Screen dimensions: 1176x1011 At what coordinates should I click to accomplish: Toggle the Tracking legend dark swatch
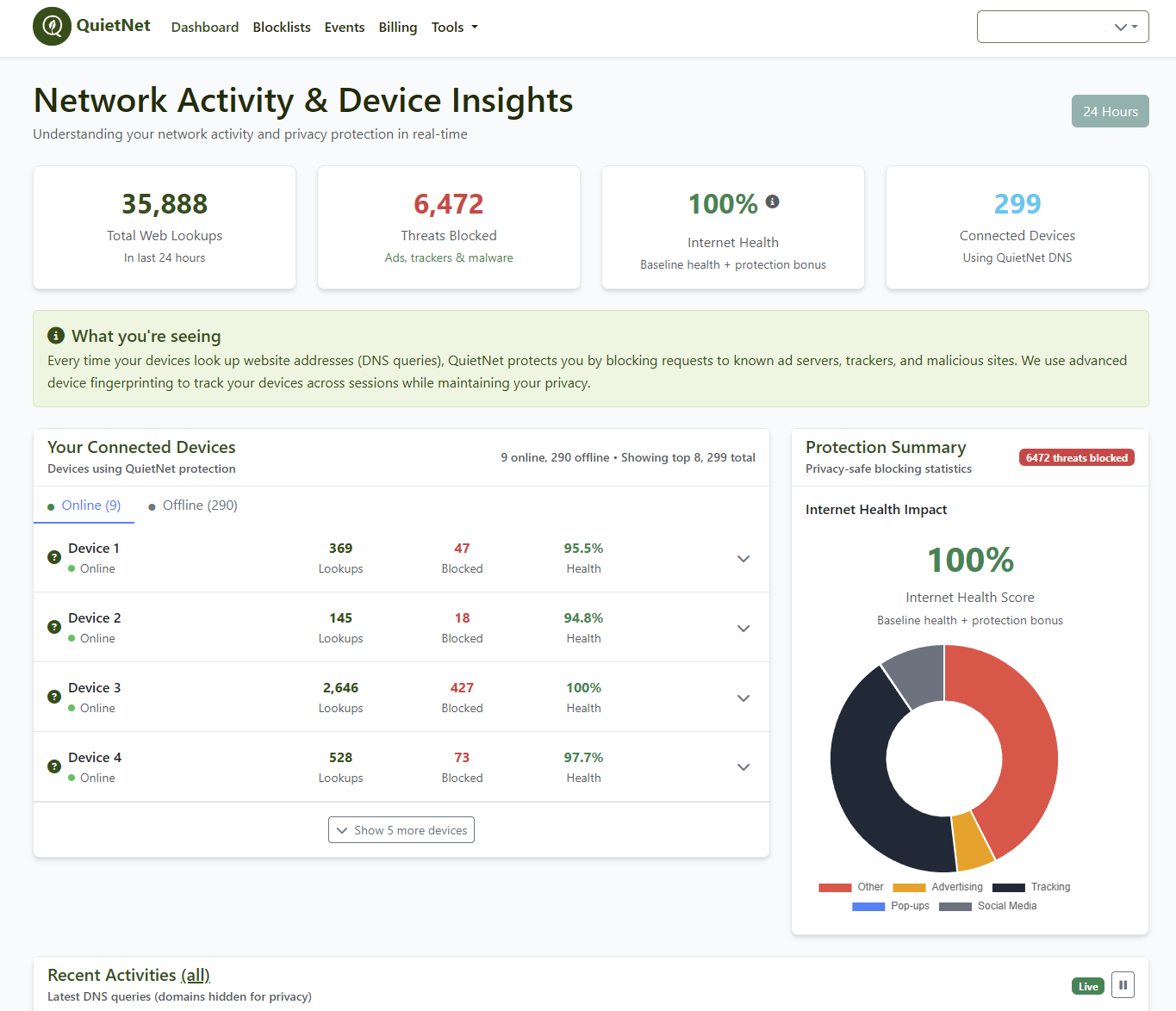tap(1008, 887)
